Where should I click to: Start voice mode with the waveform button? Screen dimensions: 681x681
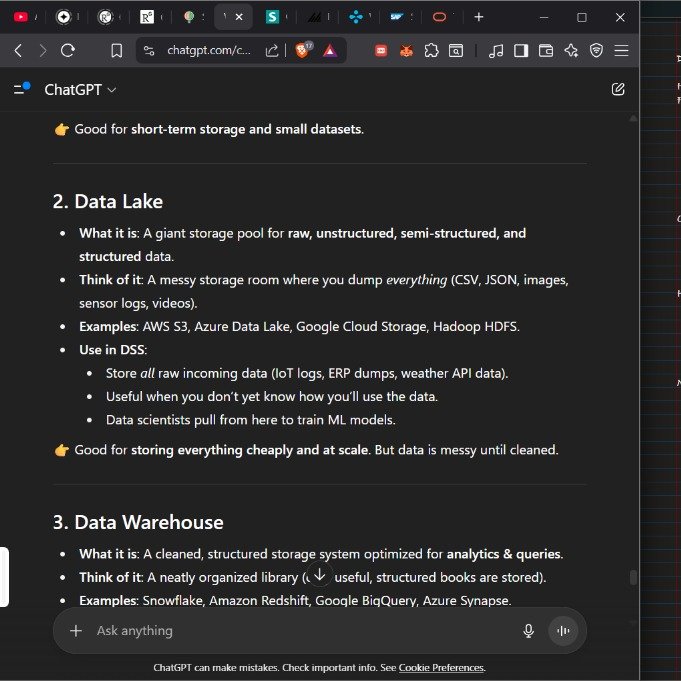(563, 631)
